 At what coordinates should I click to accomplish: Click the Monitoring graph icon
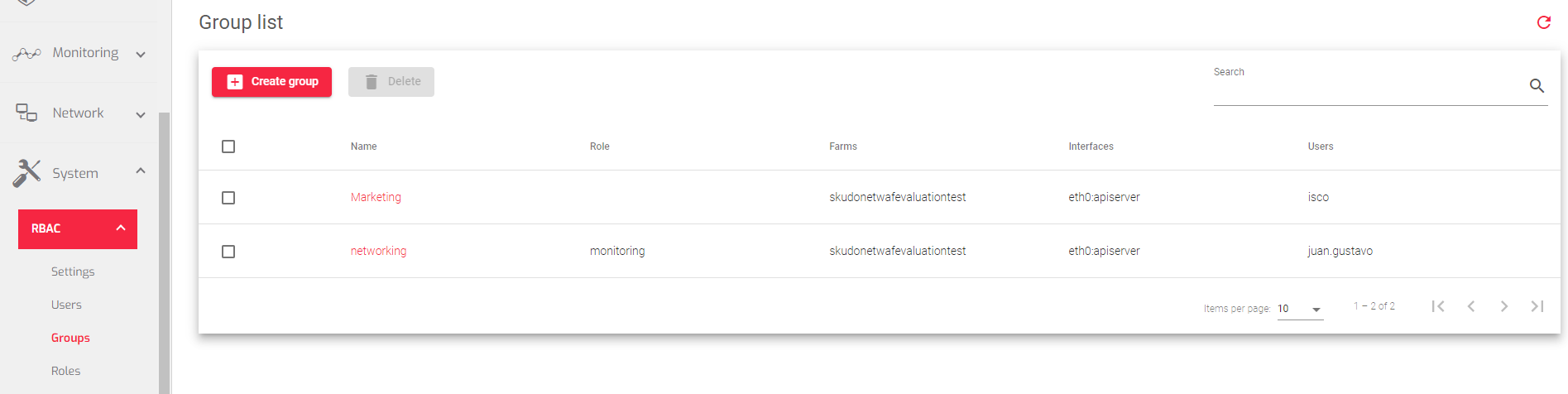pyautogui.click(x=26, y=54)
